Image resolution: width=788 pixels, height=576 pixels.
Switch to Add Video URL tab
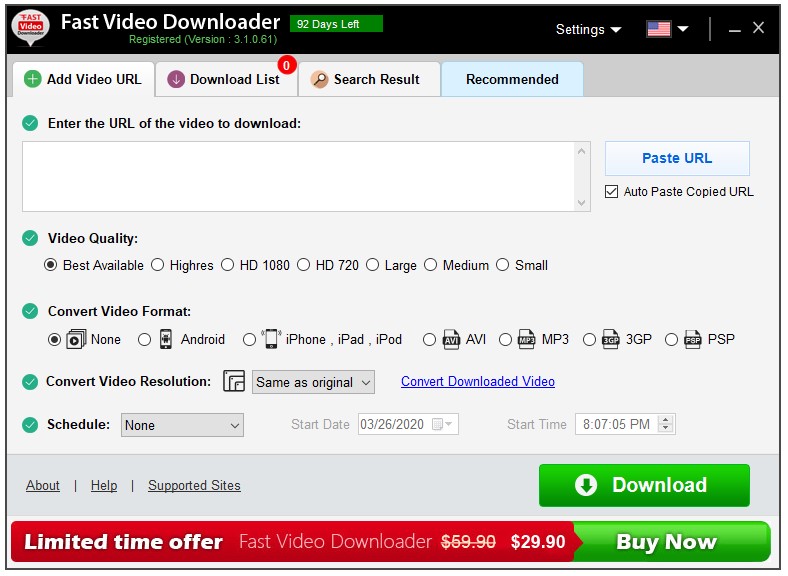84,79
